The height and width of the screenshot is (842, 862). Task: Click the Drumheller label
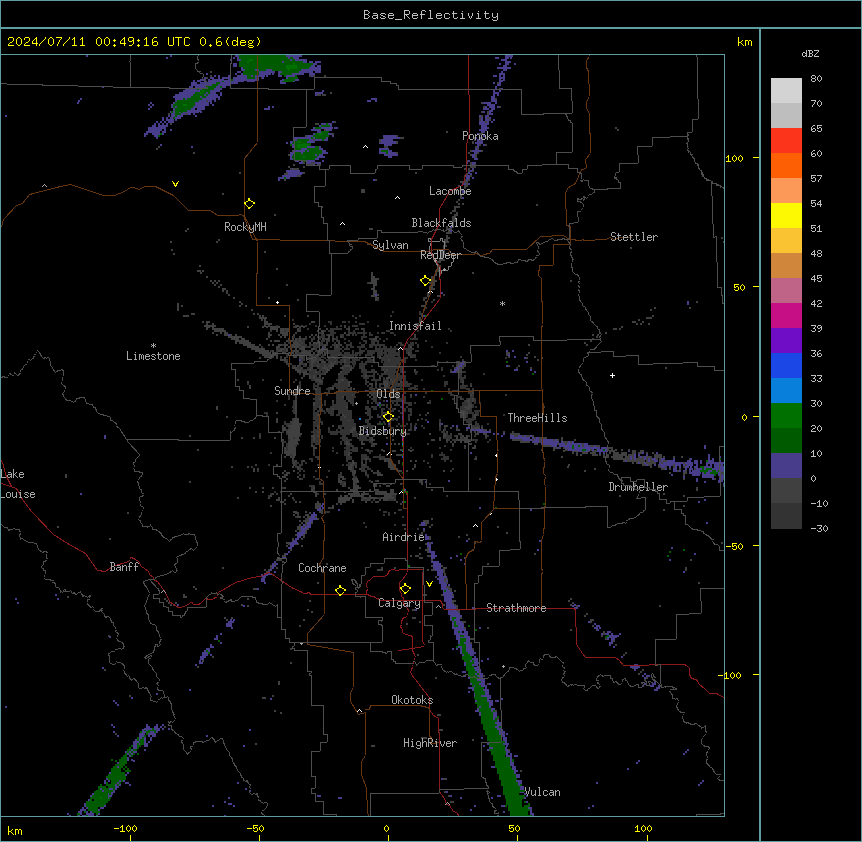click(x=638, y=487)
